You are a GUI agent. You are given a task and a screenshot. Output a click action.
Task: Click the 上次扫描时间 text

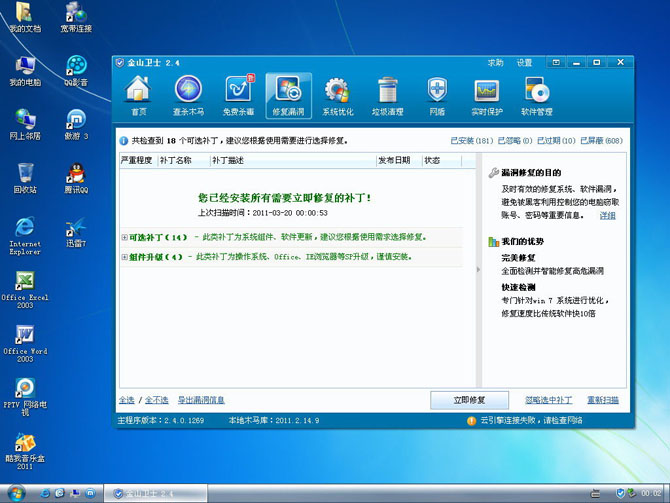point(262,213)
